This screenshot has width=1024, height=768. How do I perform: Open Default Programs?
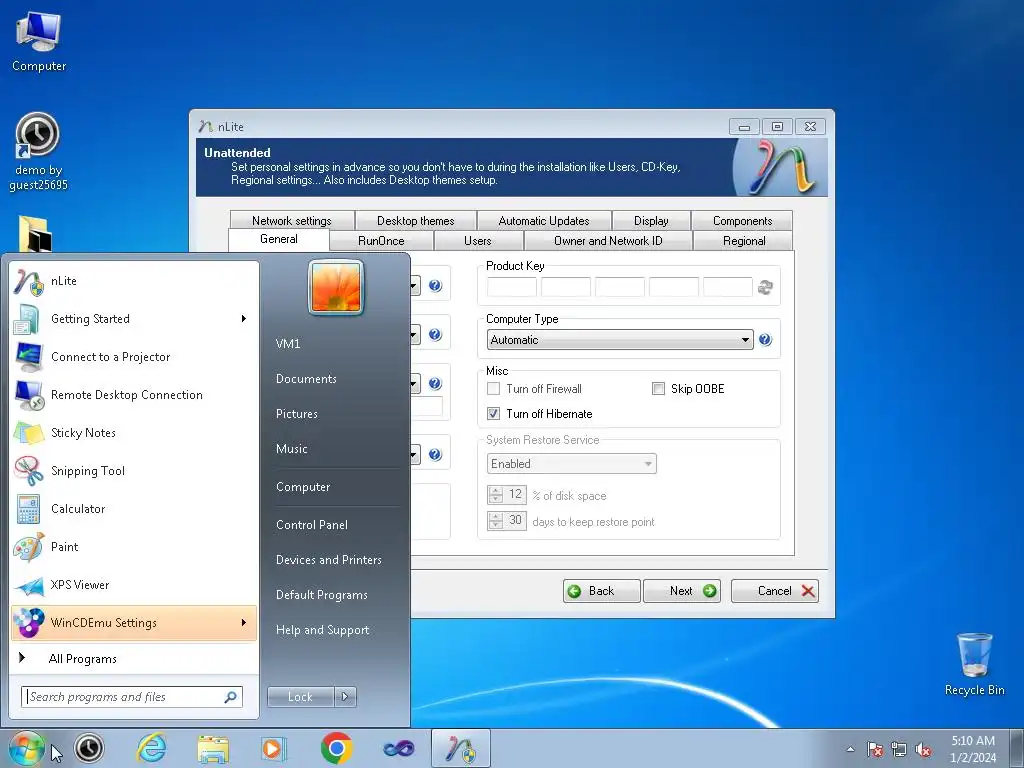click(322, 595)
